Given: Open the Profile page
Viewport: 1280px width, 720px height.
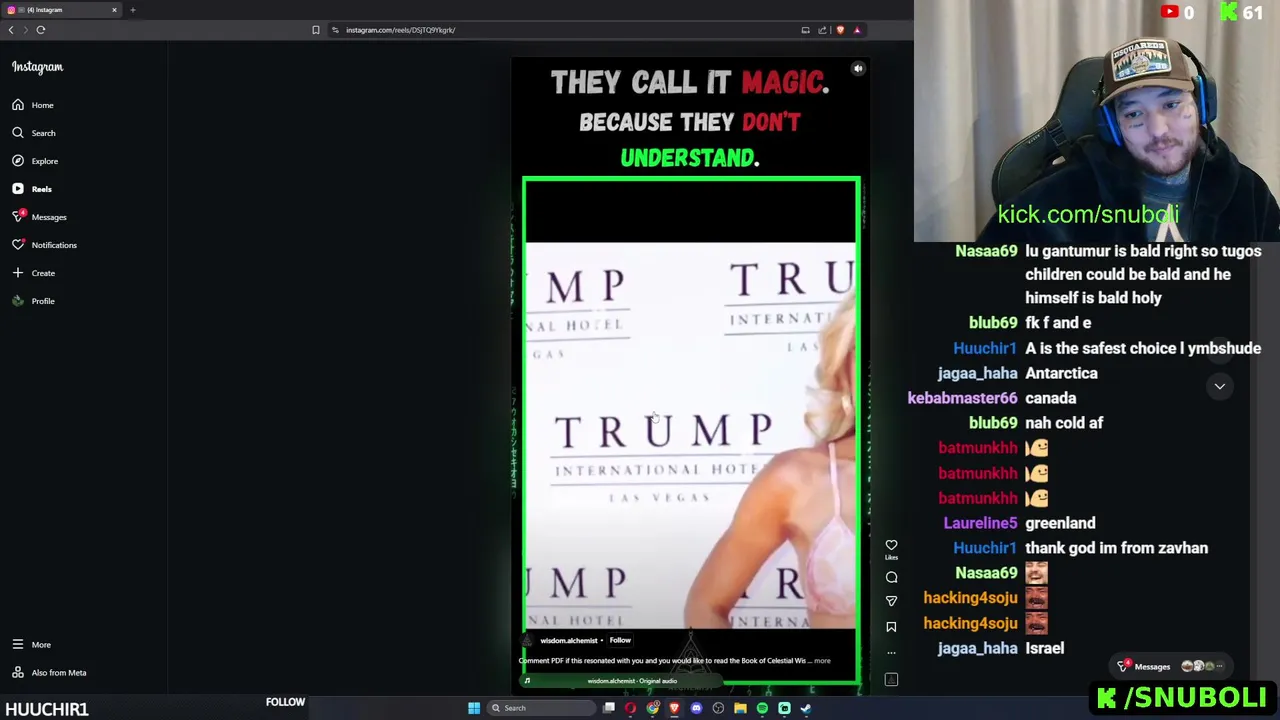Looking at the screenshot, I should tap(32, 301).
